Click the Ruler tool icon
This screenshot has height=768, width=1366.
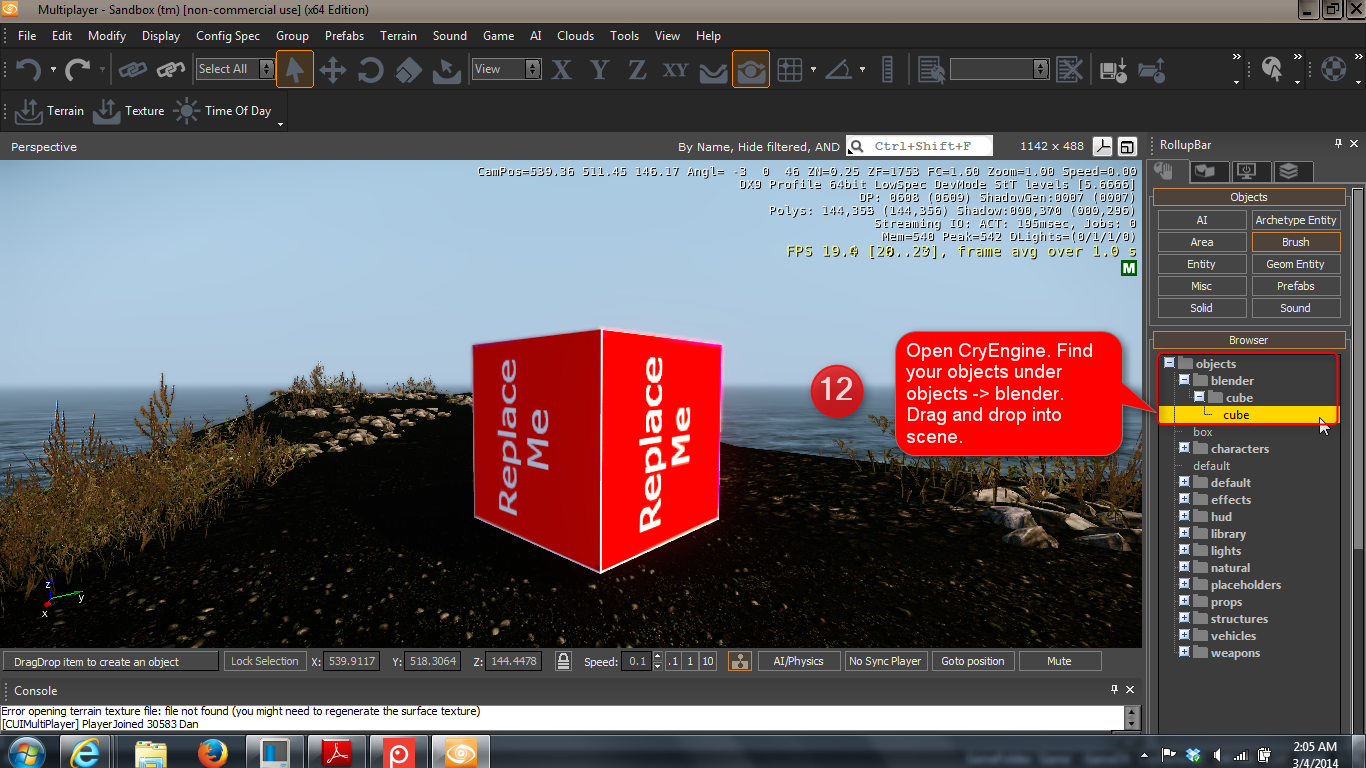(x=889, y=69)
